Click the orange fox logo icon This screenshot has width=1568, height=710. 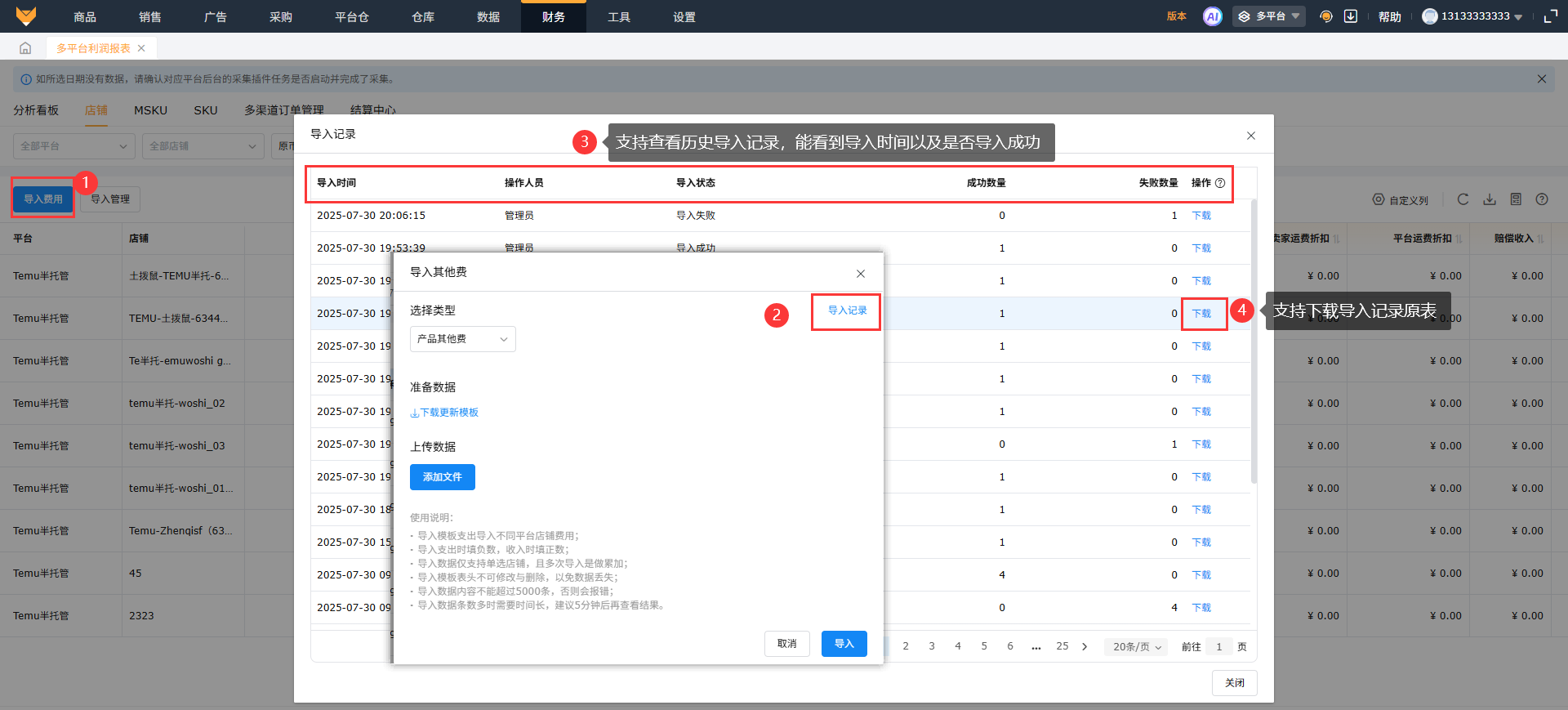click(26, 16)
